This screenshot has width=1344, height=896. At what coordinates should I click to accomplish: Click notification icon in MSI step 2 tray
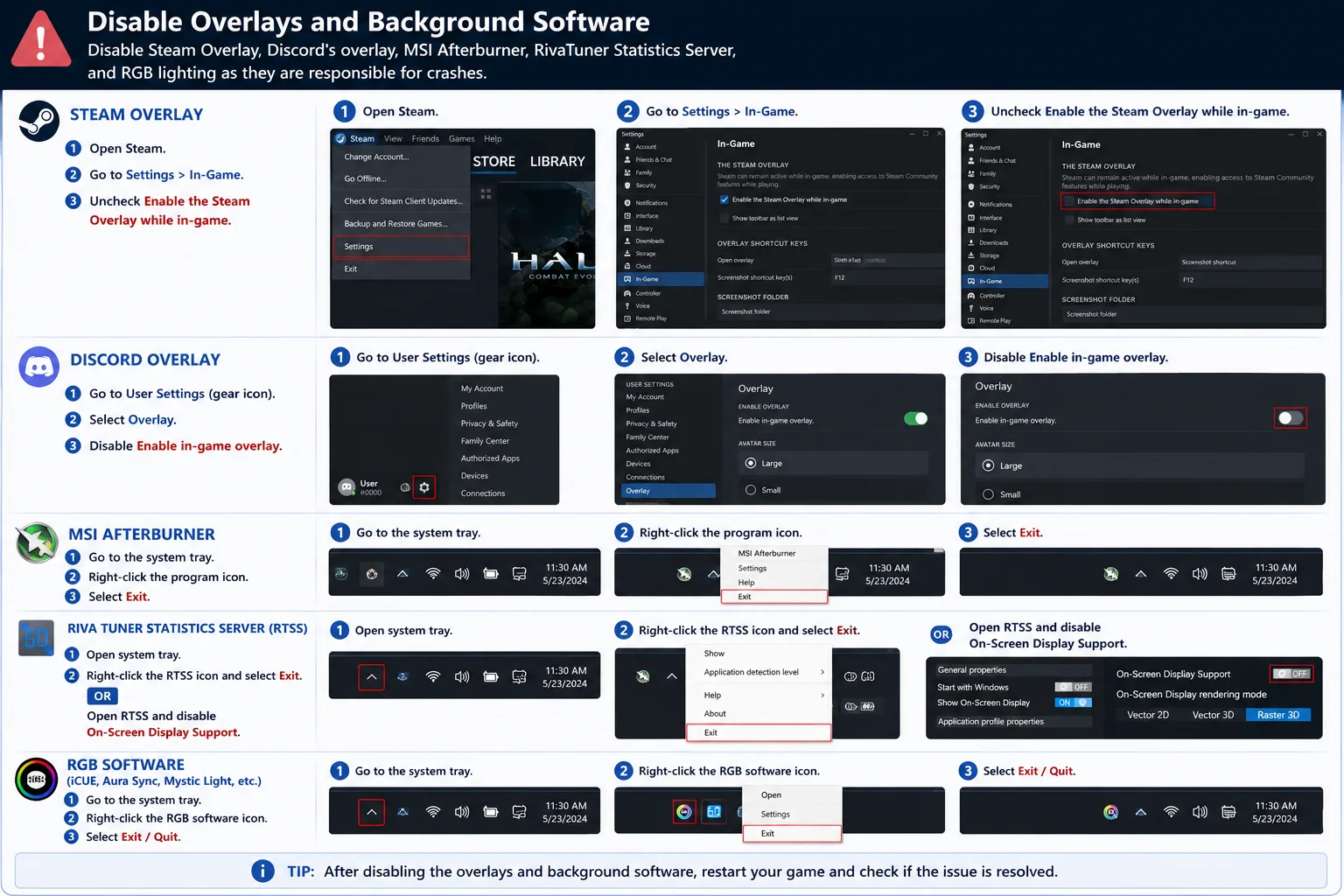click(842, 574)
